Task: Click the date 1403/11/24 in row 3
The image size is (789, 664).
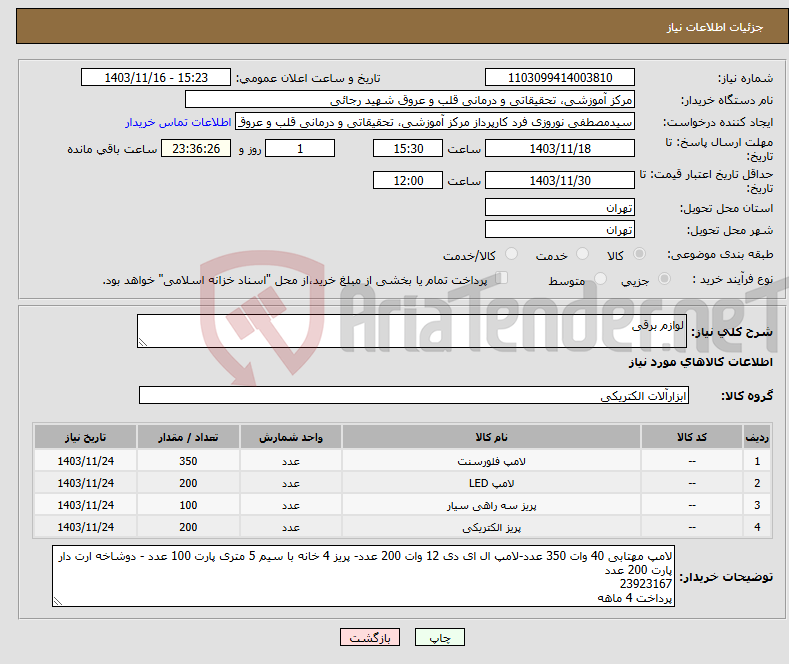Action: [x=86, y=506]
